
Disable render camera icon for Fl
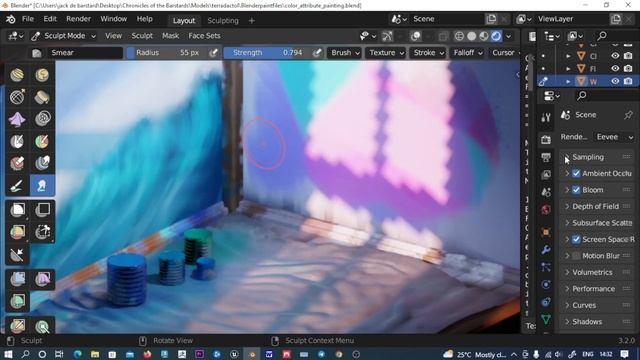click(628, 69)
